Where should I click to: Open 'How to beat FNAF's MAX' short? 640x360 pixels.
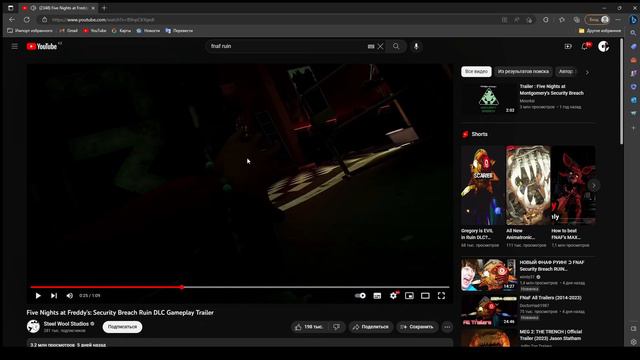click(573, 185)
